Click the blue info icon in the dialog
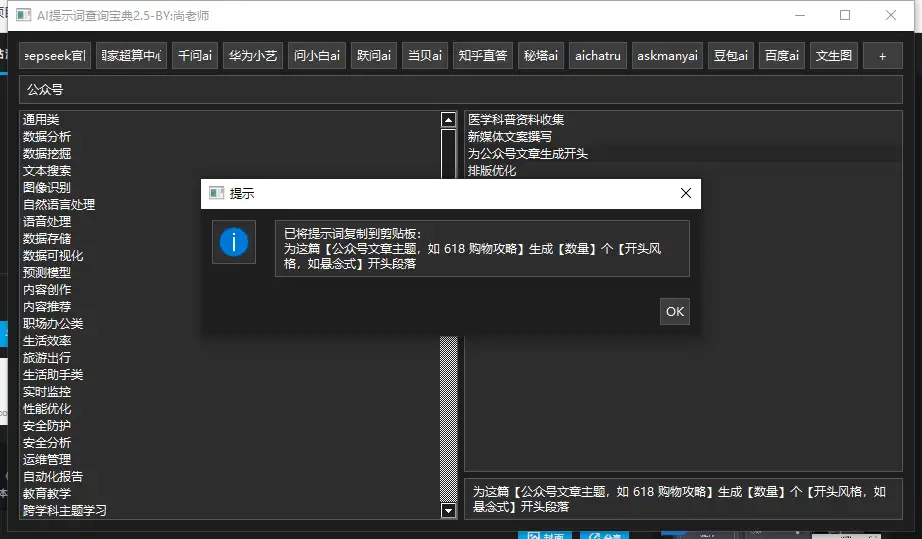Screen dimensions: 922x539 coord(233,242)
